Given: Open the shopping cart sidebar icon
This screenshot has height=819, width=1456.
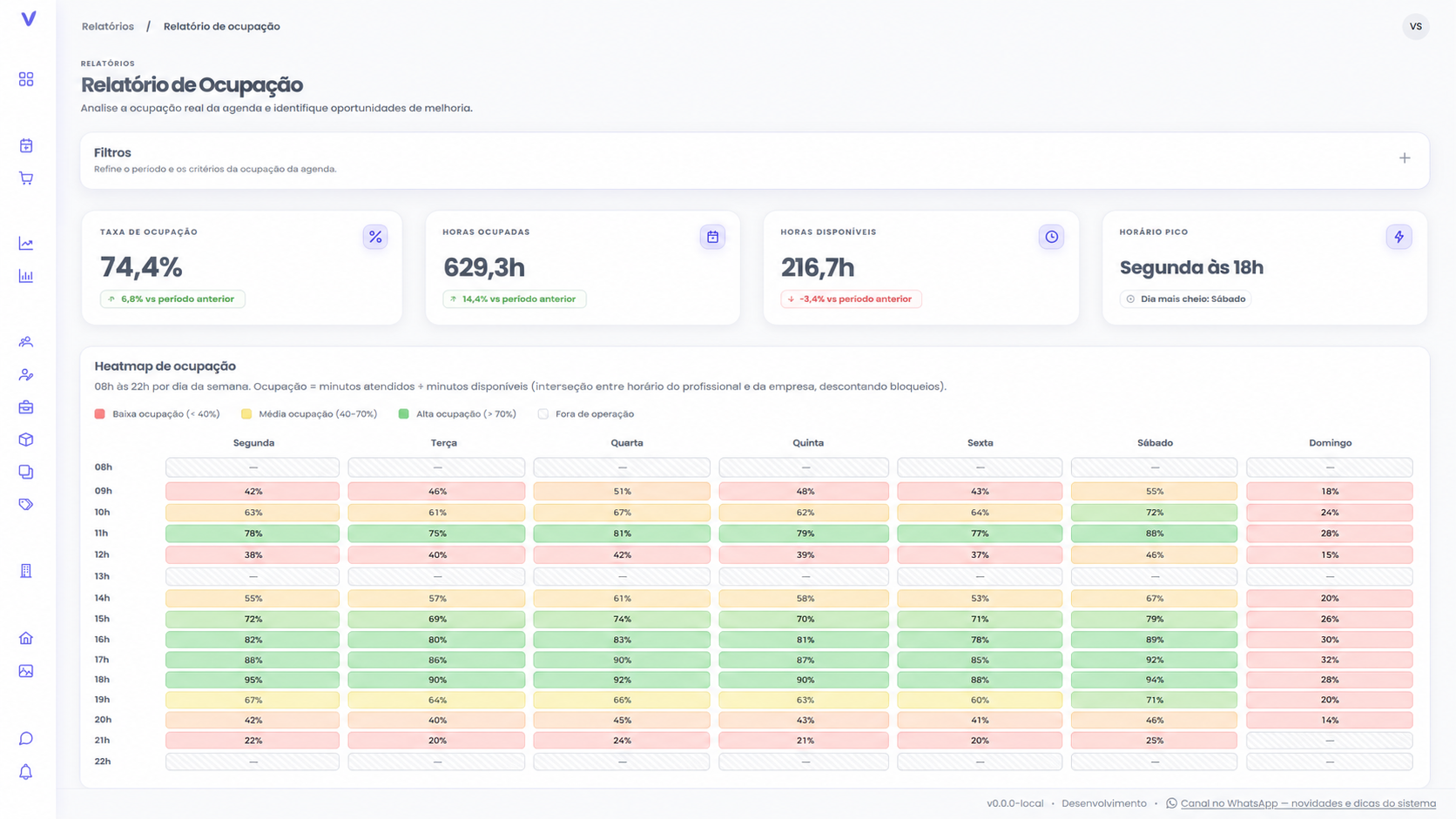Looking at the screenshot, I should click(x=26, y=178).
